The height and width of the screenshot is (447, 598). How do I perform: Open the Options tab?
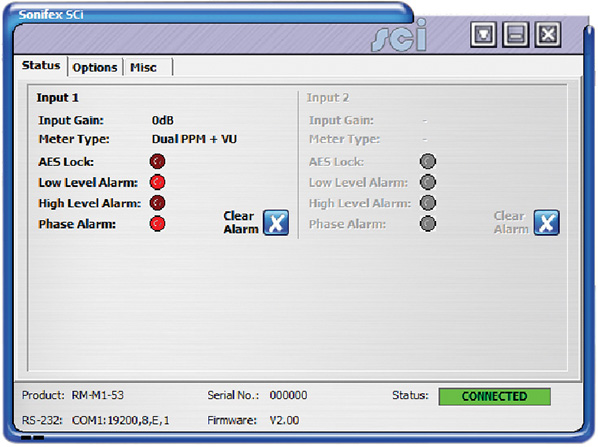click(x=95, y=68)
